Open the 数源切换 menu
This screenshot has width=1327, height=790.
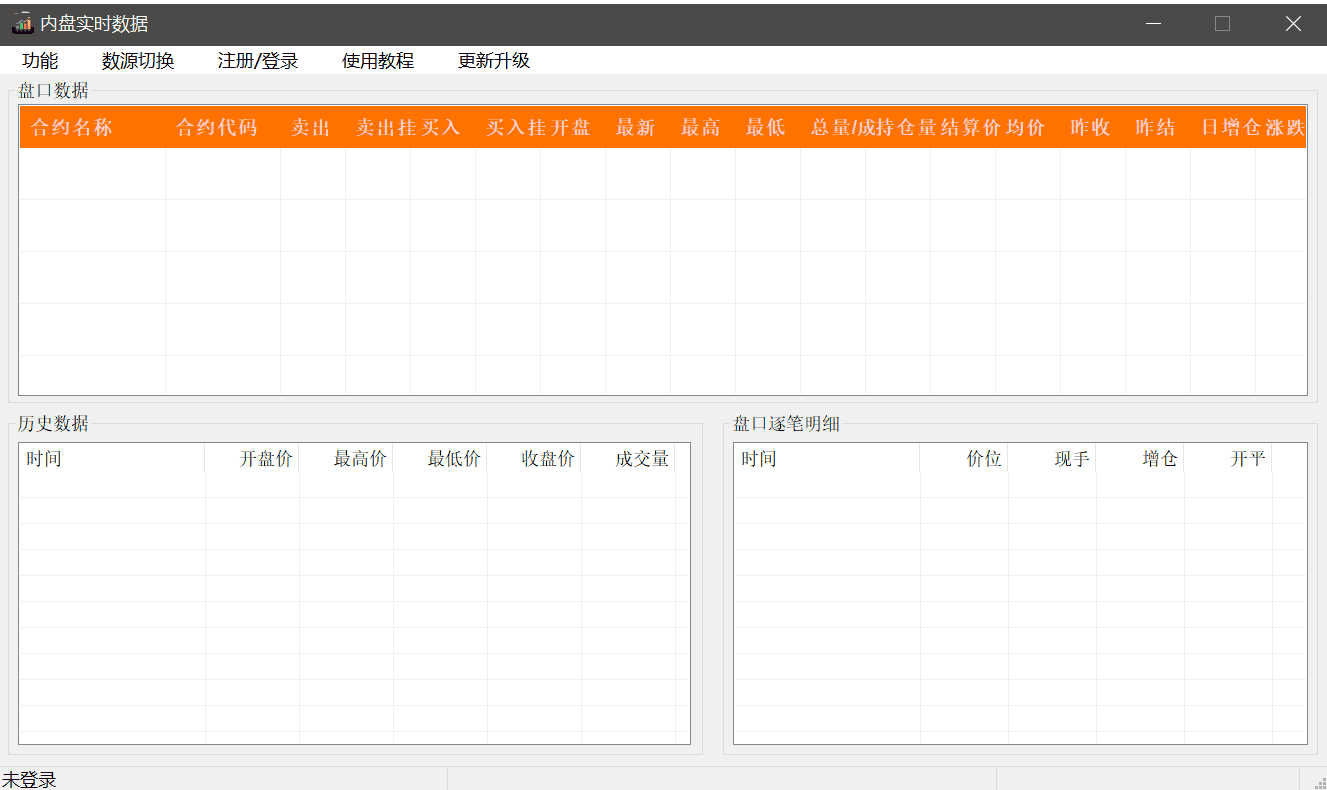pyautogui.click(x=138, y=61)
